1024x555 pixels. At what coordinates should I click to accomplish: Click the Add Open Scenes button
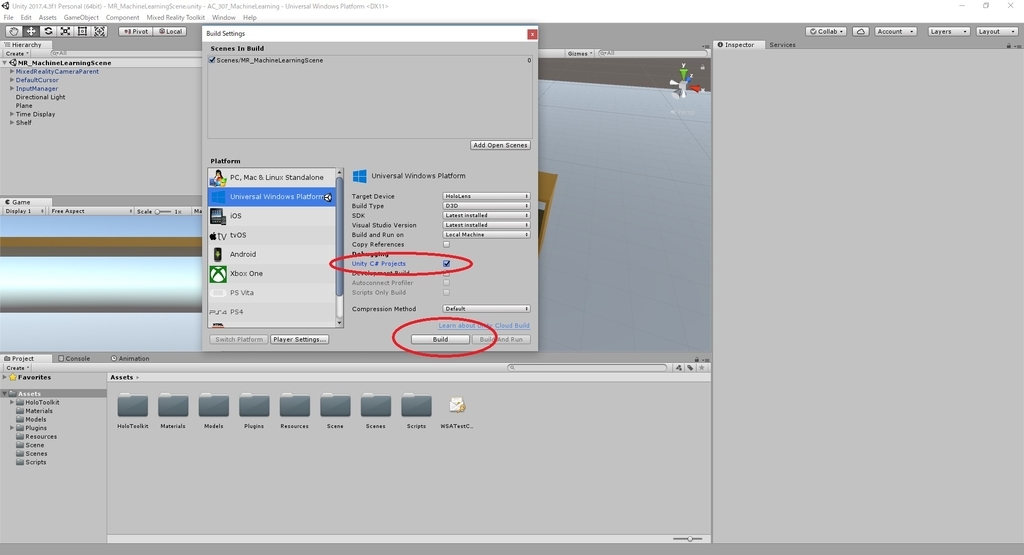tap(500, 145)
